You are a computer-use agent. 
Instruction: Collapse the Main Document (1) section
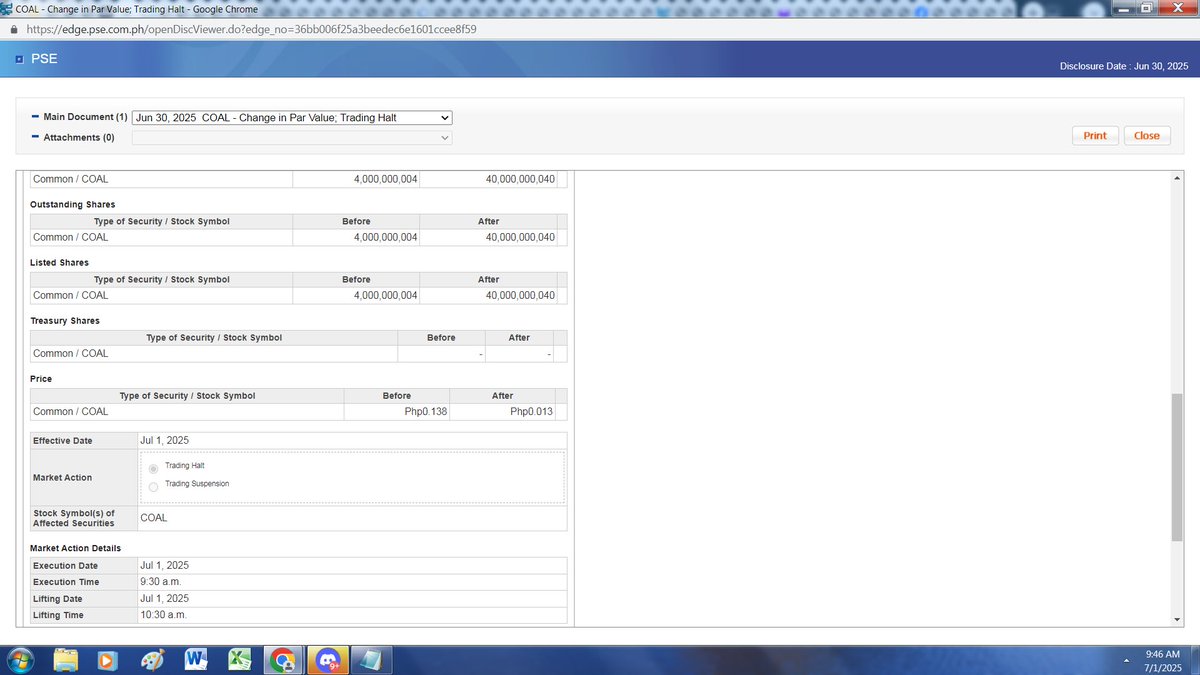point(35,117)
